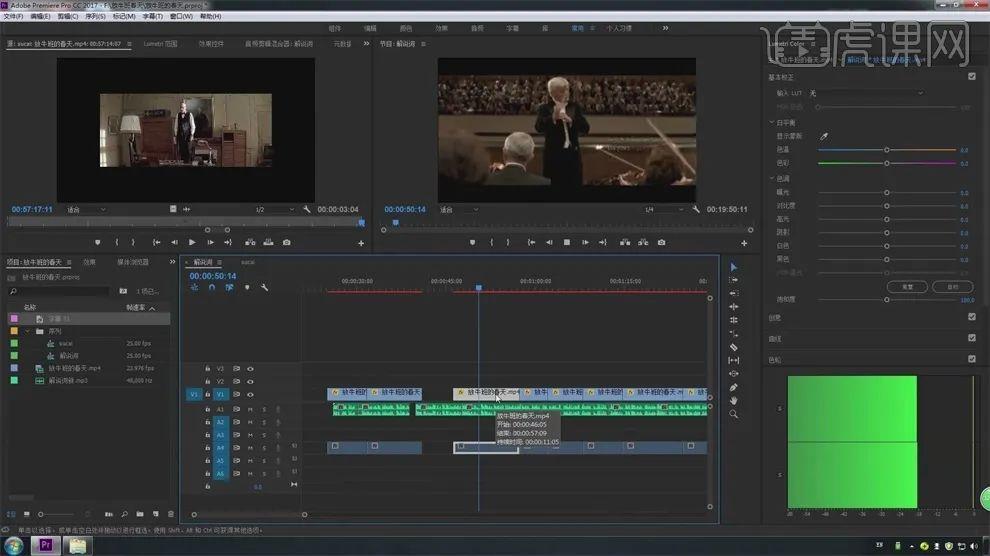This screenshot has height=556, width=990.
Task: Open Audio Clip Mixer tab
Action: pyautogui.click(x=279, y=44)
